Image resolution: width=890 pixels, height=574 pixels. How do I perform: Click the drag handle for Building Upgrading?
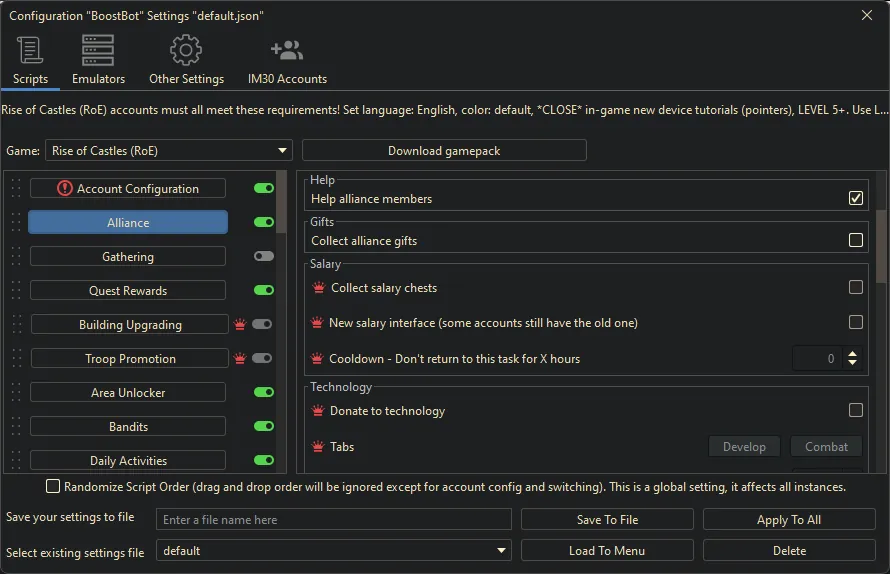(16, 324)
